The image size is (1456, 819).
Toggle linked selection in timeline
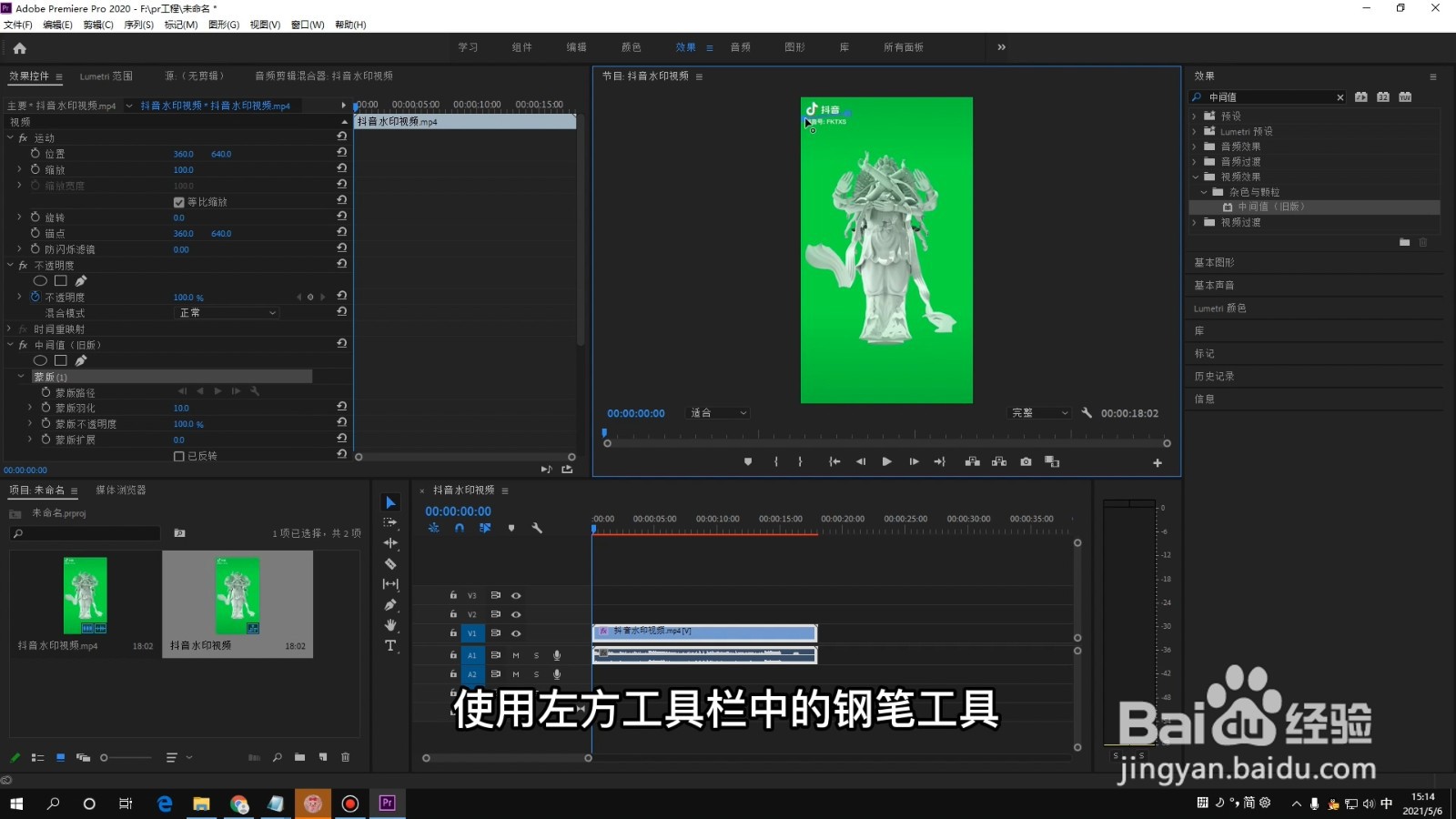tap(485, 528)
